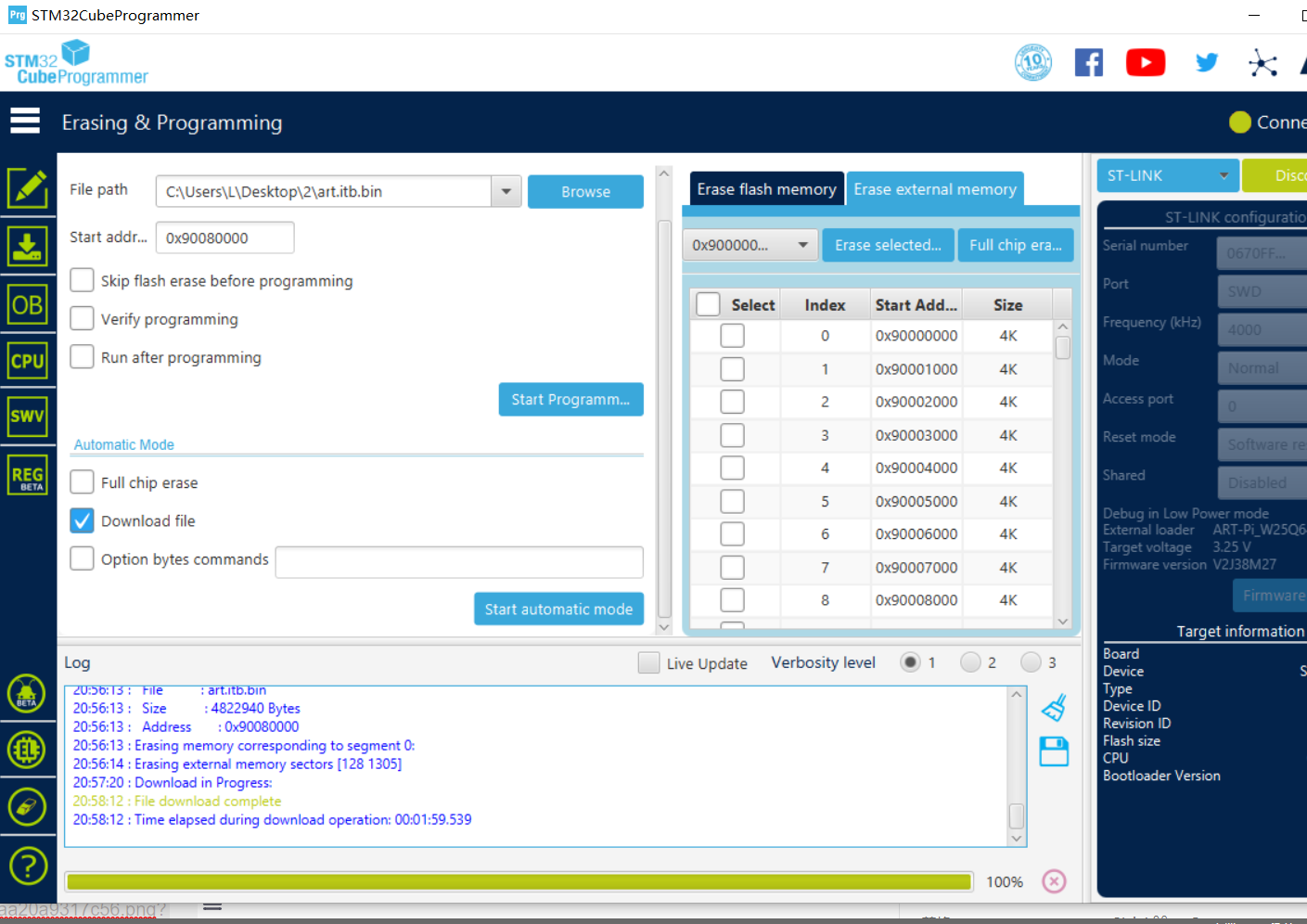Click the File path input field
1307x924 pixels.
click(323, 191)
